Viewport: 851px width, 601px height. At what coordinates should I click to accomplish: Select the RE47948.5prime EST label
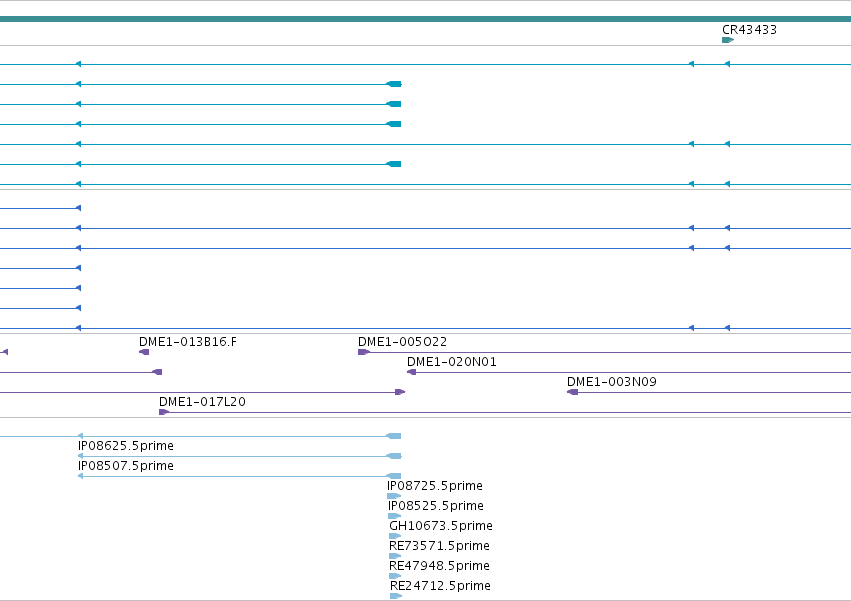coord(439,566)
